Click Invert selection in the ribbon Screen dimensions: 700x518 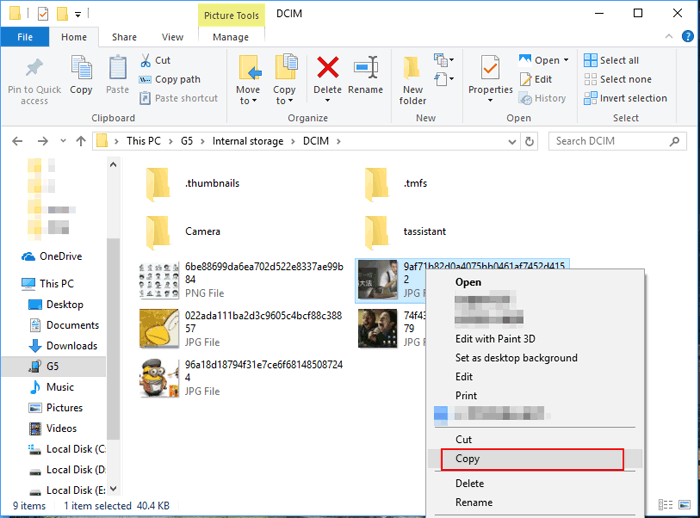click(x=632, y=99)
